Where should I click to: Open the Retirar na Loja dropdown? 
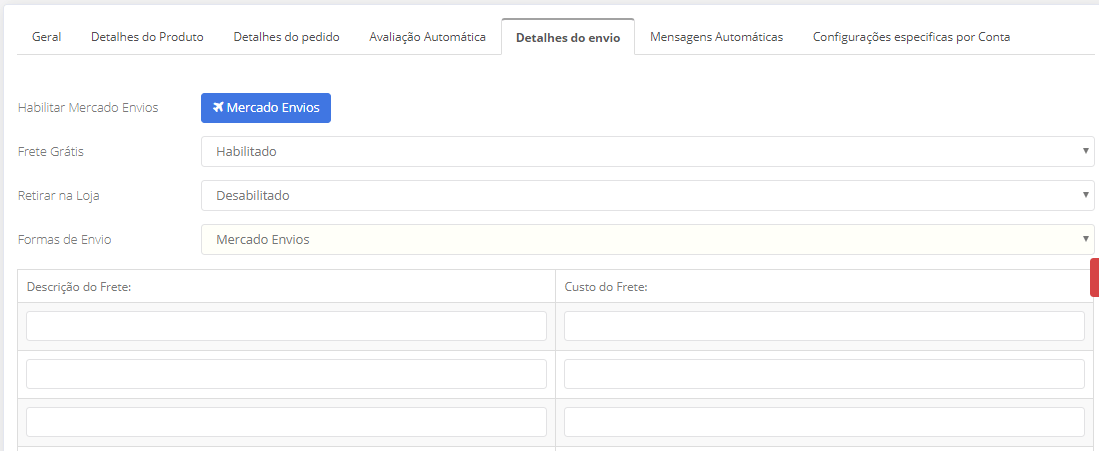click(647, 196)
